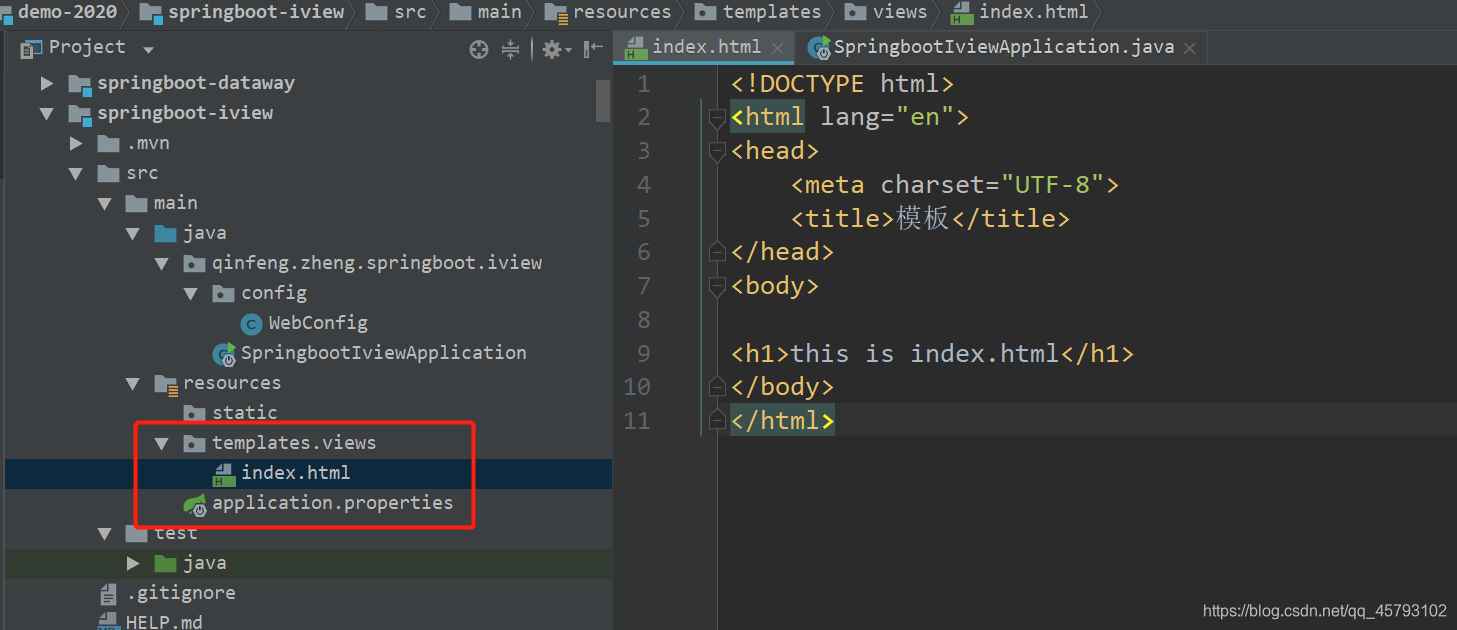Image resolution: width=1457 pixels, height=630 pixels.
Task: Click the application.properties Spring leaf icon
Action: click(194, 504)
